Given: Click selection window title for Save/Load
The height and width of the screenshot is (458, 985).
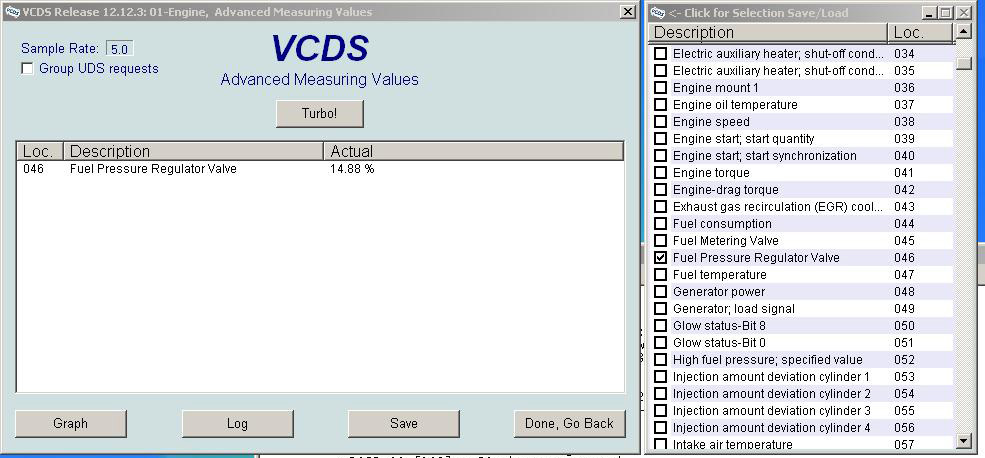Looking at the screenshot, I should pos(758,13).
